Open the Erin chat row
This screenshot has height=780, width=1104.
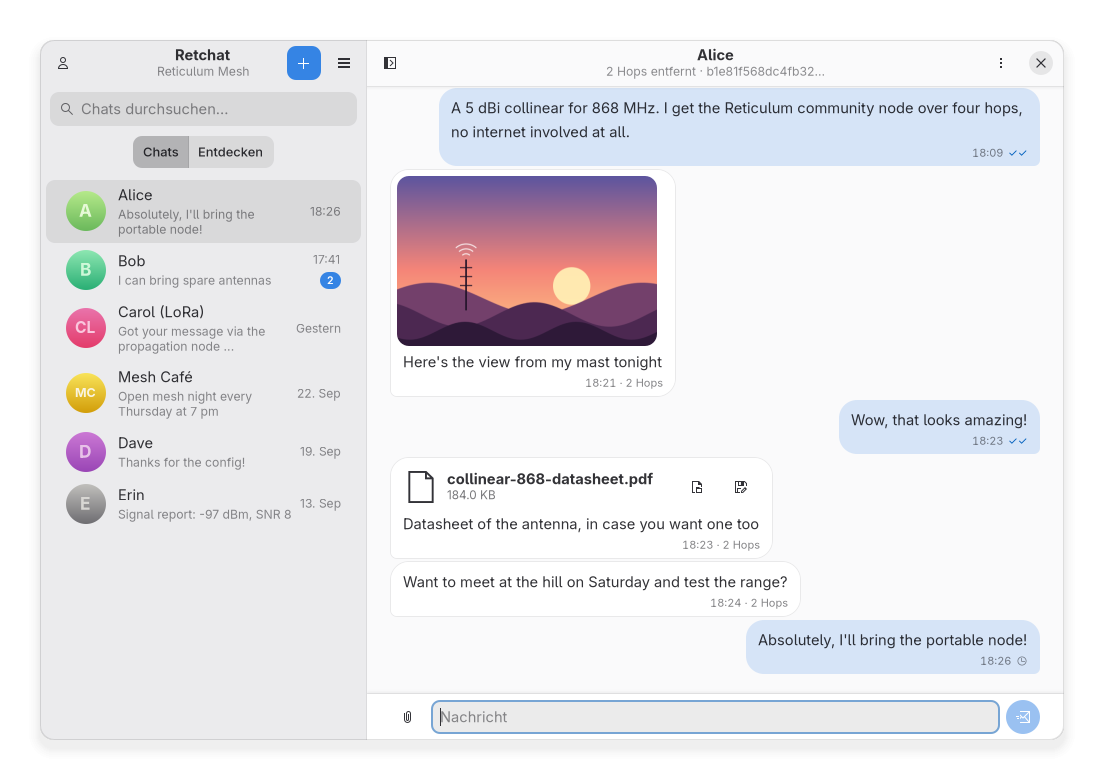click(x=203, y=504)
